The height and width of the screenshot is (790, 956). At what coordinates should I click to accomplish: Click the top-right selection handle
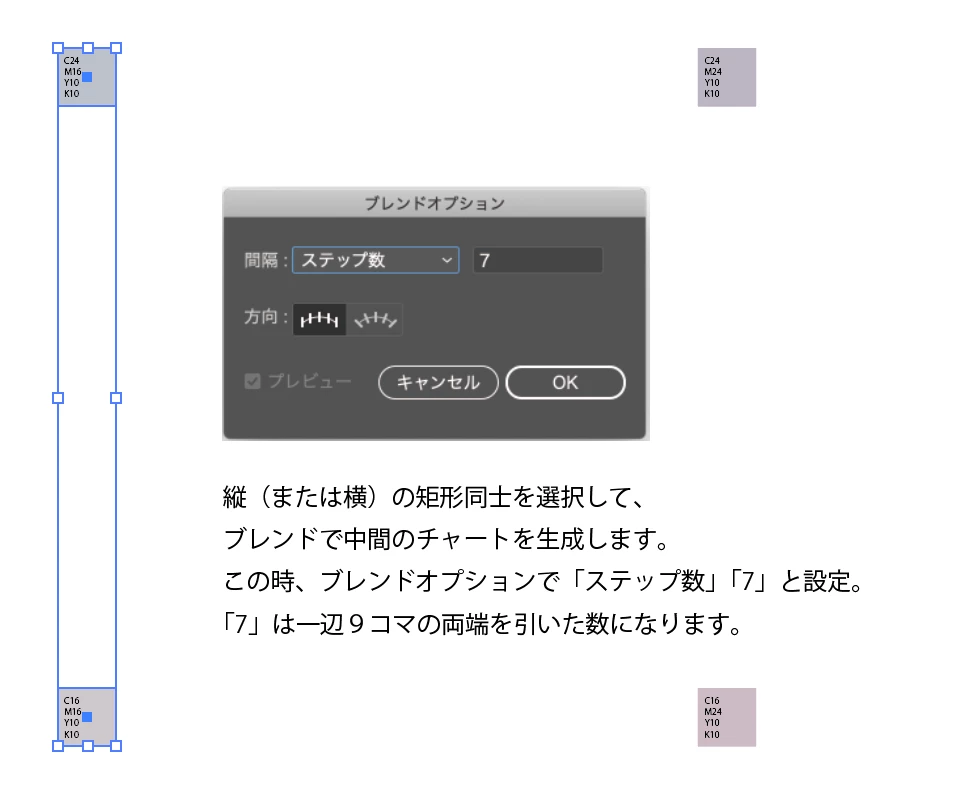(116, 48)
